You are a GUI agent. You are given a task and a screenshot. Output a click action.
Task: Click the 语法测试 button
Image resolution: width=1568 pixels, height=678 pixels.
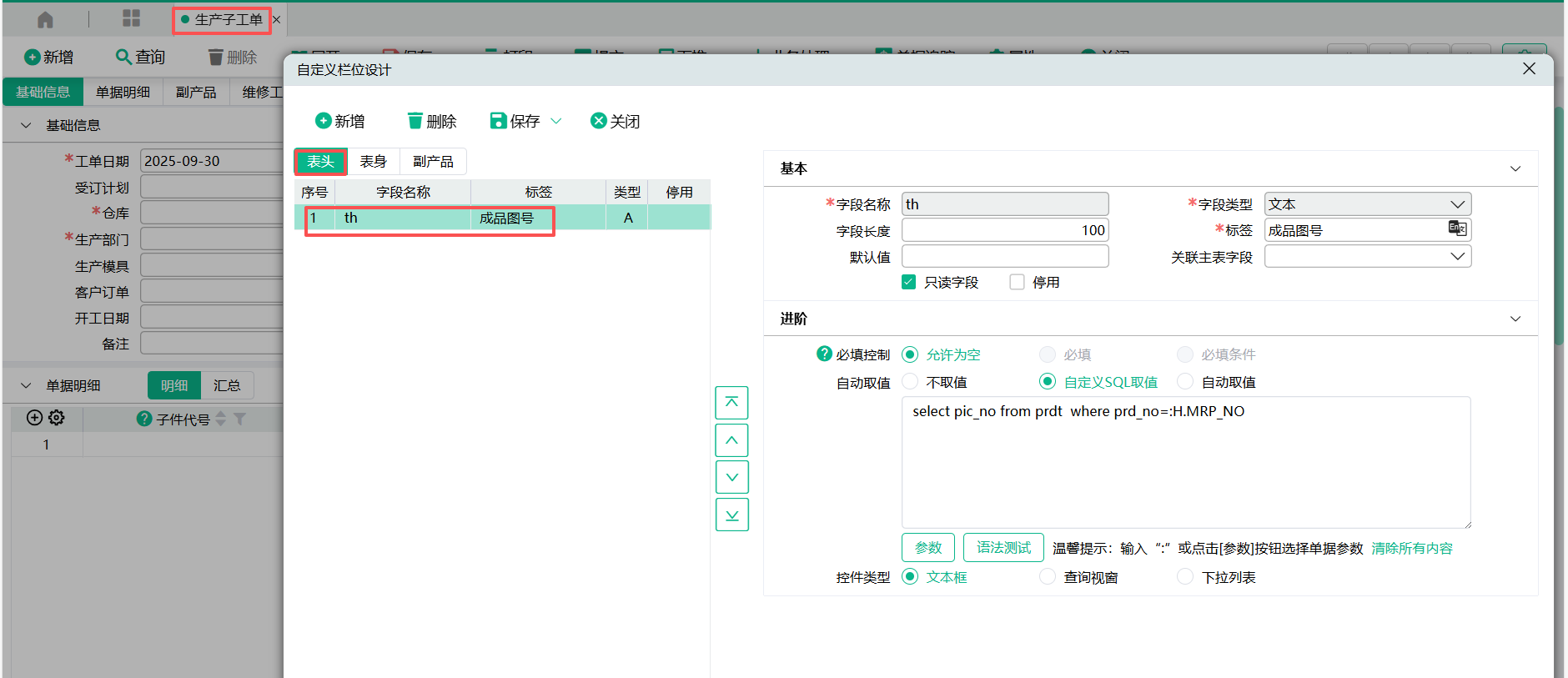(x=1003, y=548)
